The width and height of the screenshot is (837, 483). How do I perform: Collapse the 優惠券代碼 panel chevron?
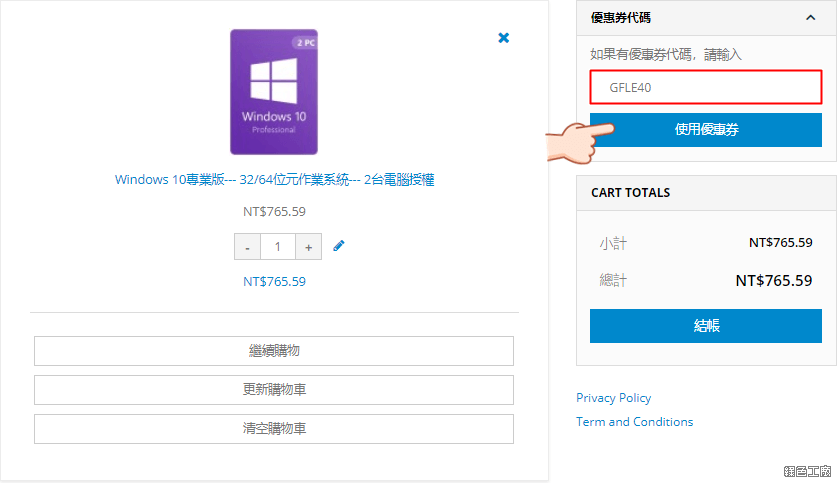[x=810, y=18]
